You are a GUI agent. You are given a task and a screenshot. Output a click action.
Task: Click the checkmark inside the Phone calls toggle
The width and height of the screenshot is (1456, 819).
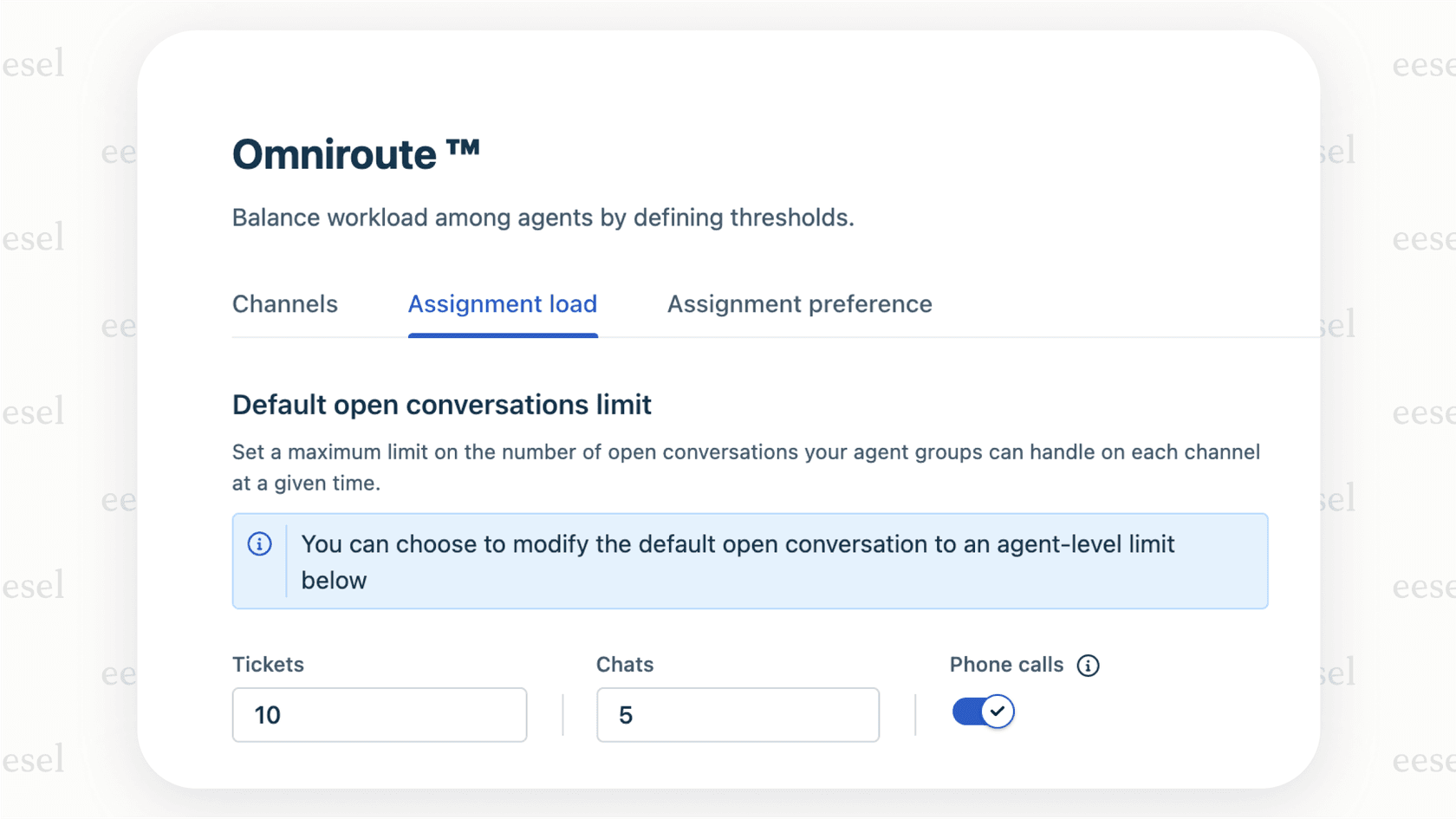(998, 711)
